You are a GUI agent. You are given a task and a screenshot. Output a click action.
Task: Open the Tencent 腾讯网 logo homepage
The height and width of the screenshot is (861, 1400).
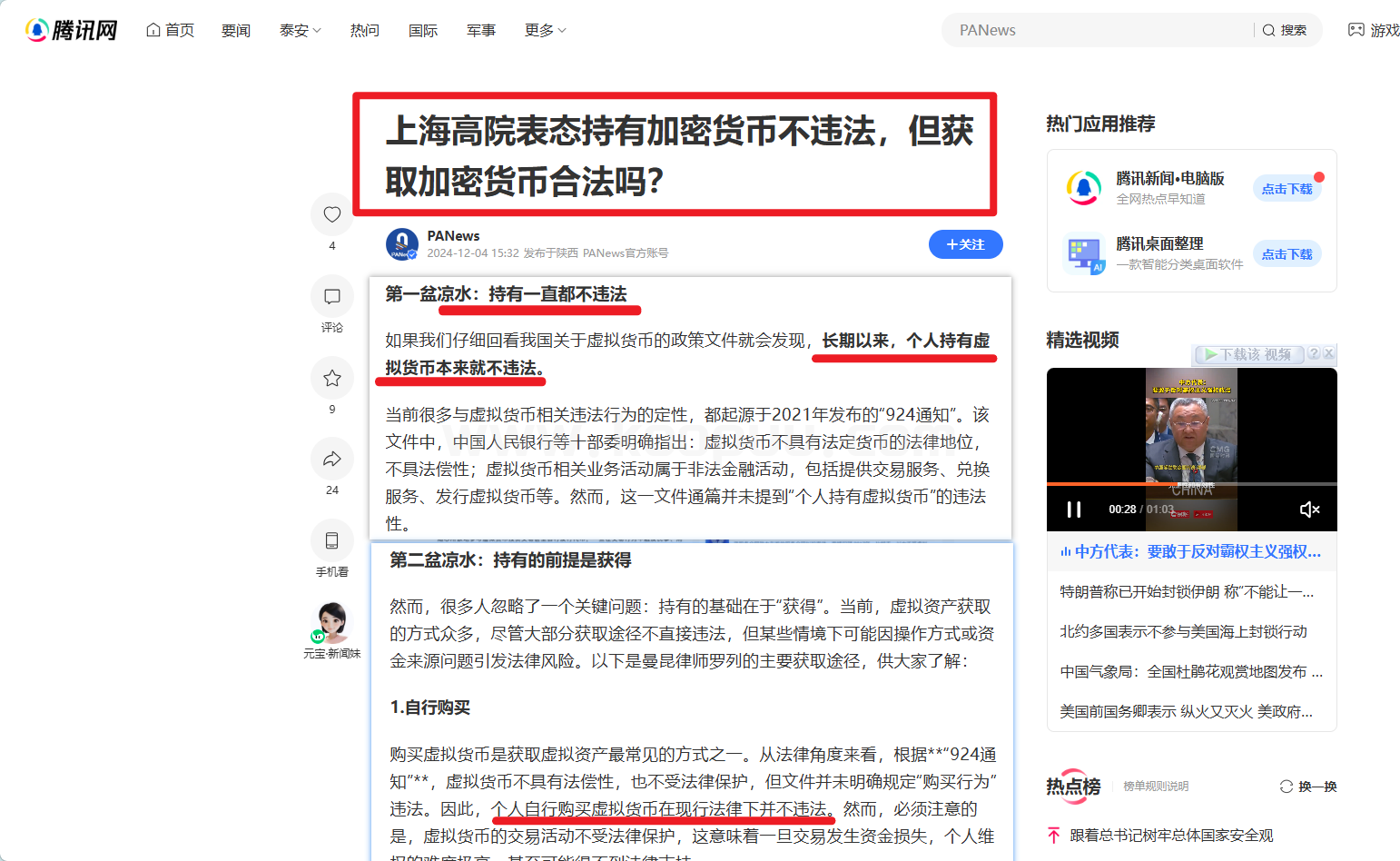71,30
